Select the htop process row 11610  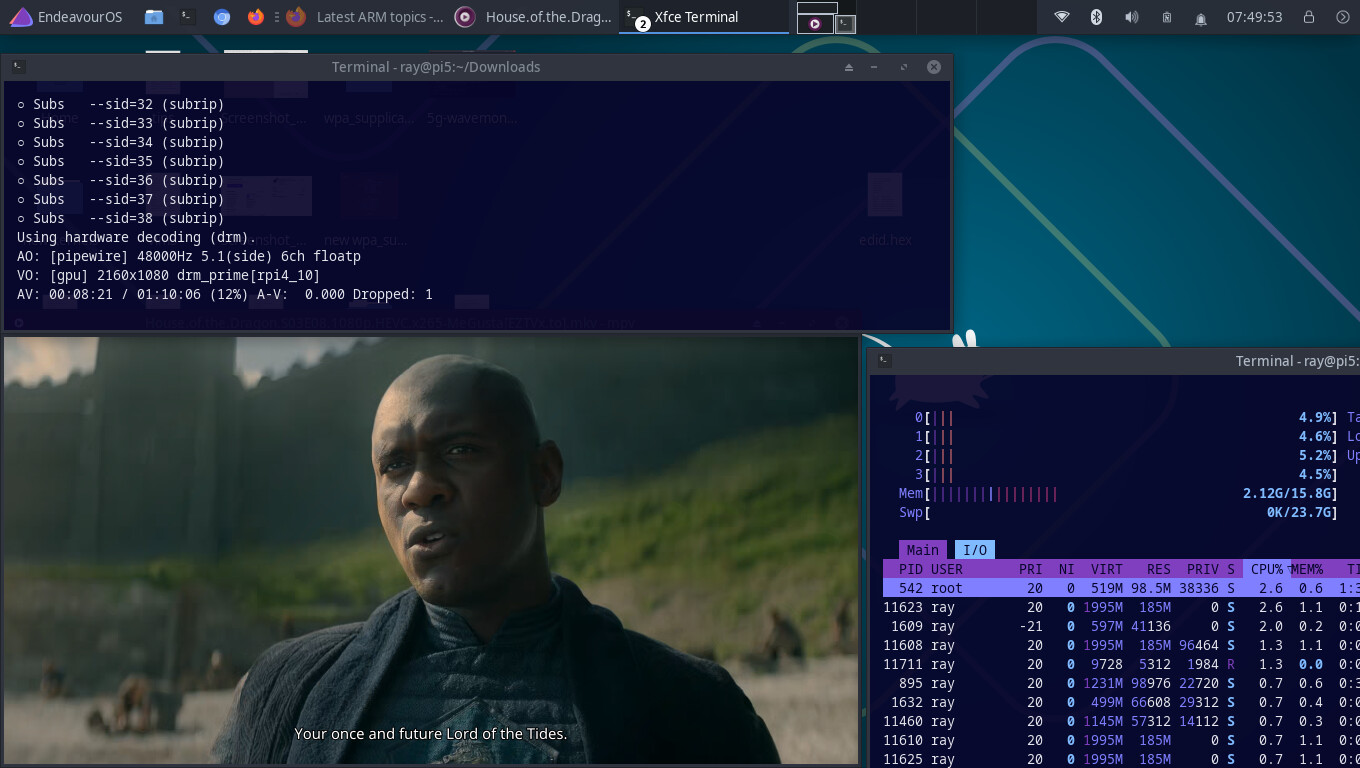coord(1121,740)
